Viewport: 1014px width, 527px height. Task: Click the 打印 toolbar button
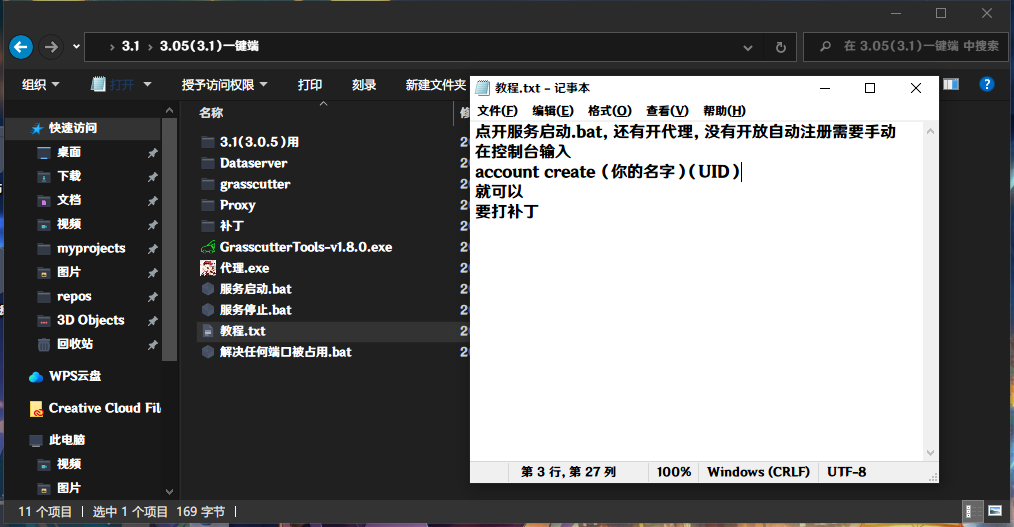310,85
